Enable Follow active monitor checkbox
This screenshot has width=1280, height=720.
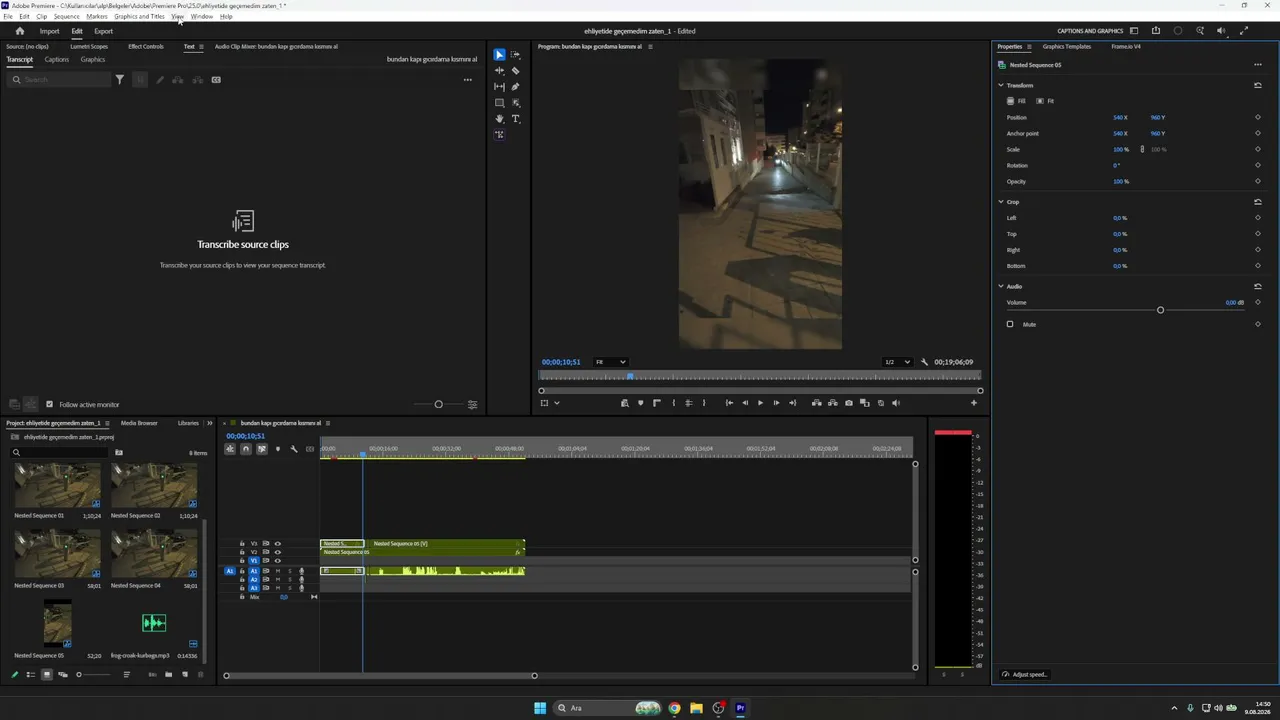tap(49, 405)
